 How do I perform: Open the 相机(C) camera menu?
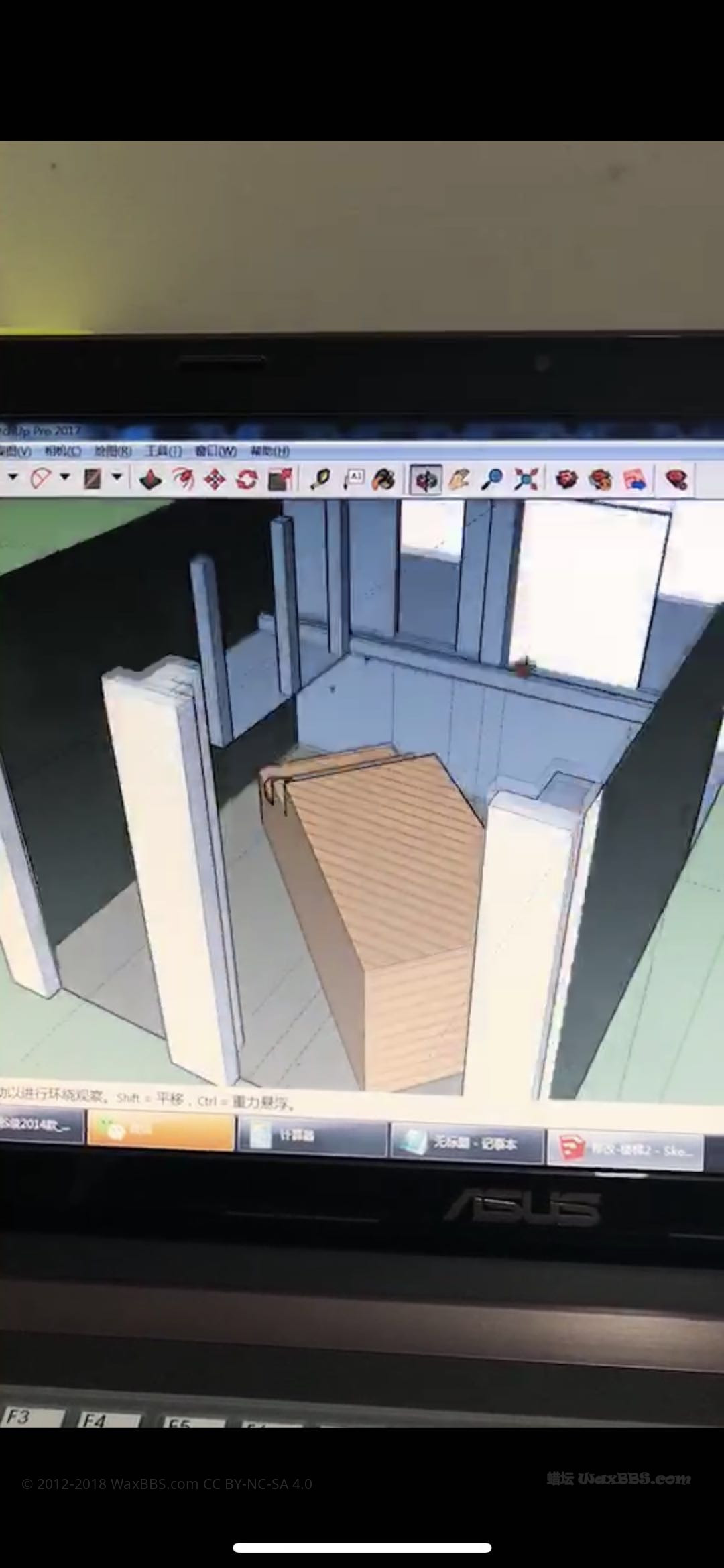(x=63, y=451)
